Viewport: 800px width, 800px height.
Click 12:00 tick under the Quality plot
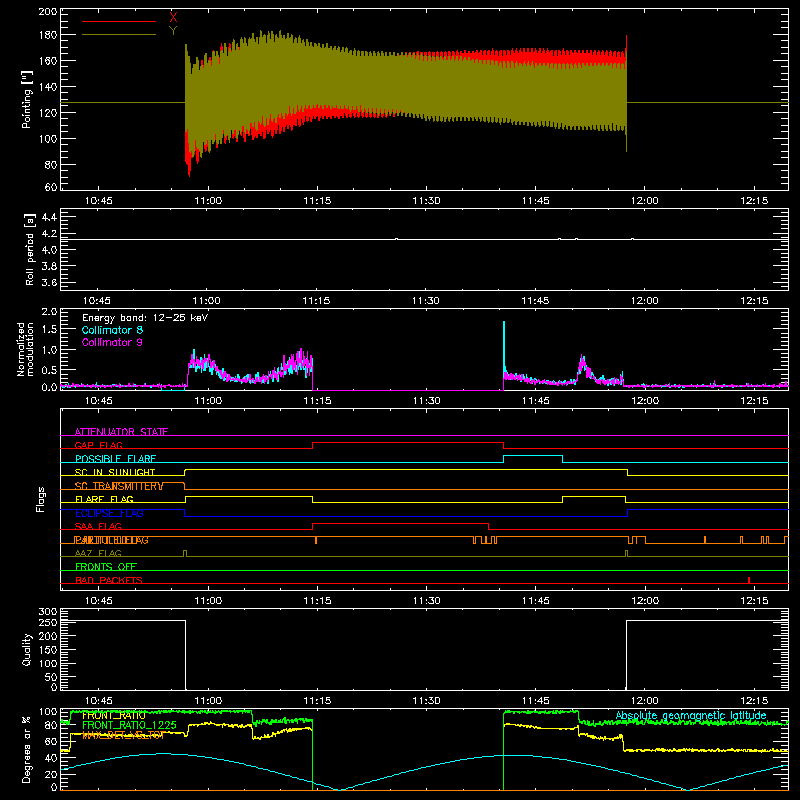(x=644, y=701)
